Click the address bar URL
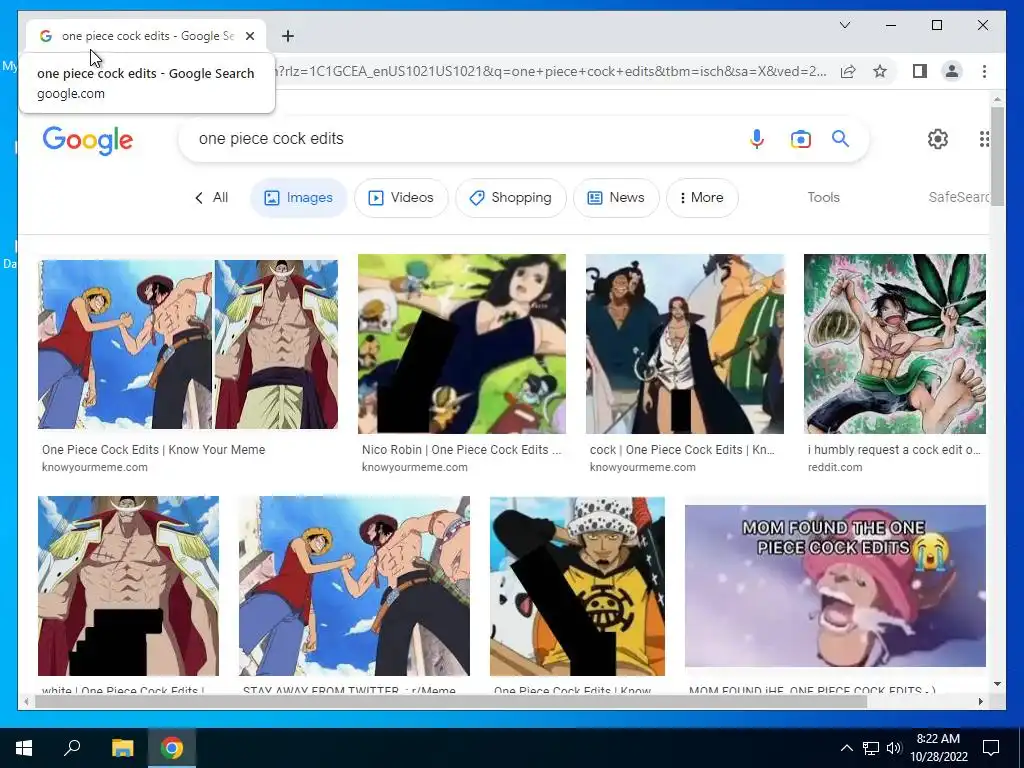 [x=552, y=71]
